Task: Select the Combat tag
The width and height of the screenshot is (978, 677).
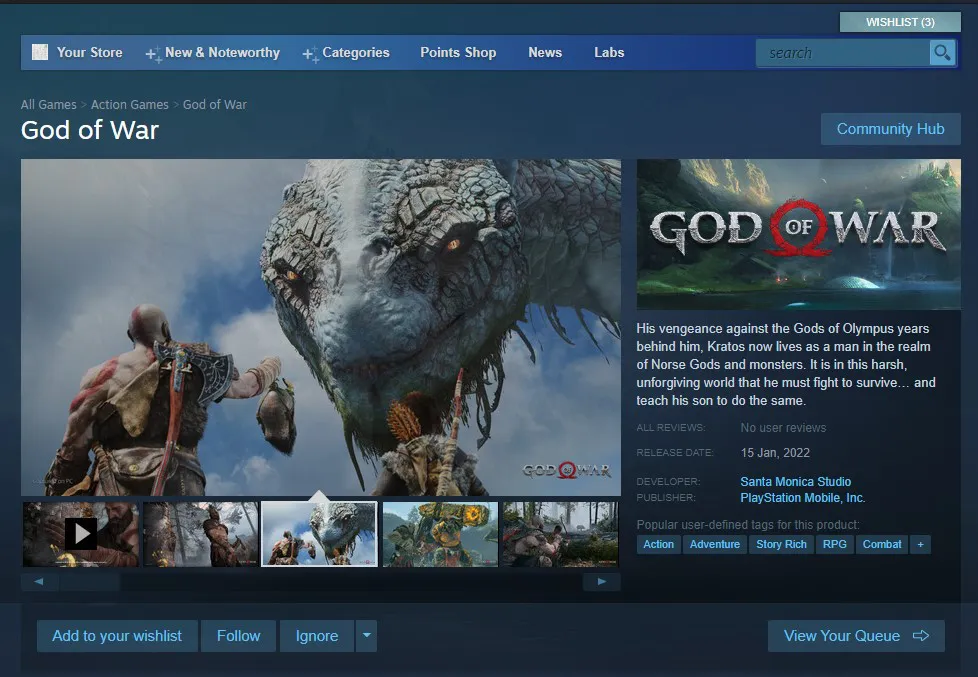Action: 881,544
